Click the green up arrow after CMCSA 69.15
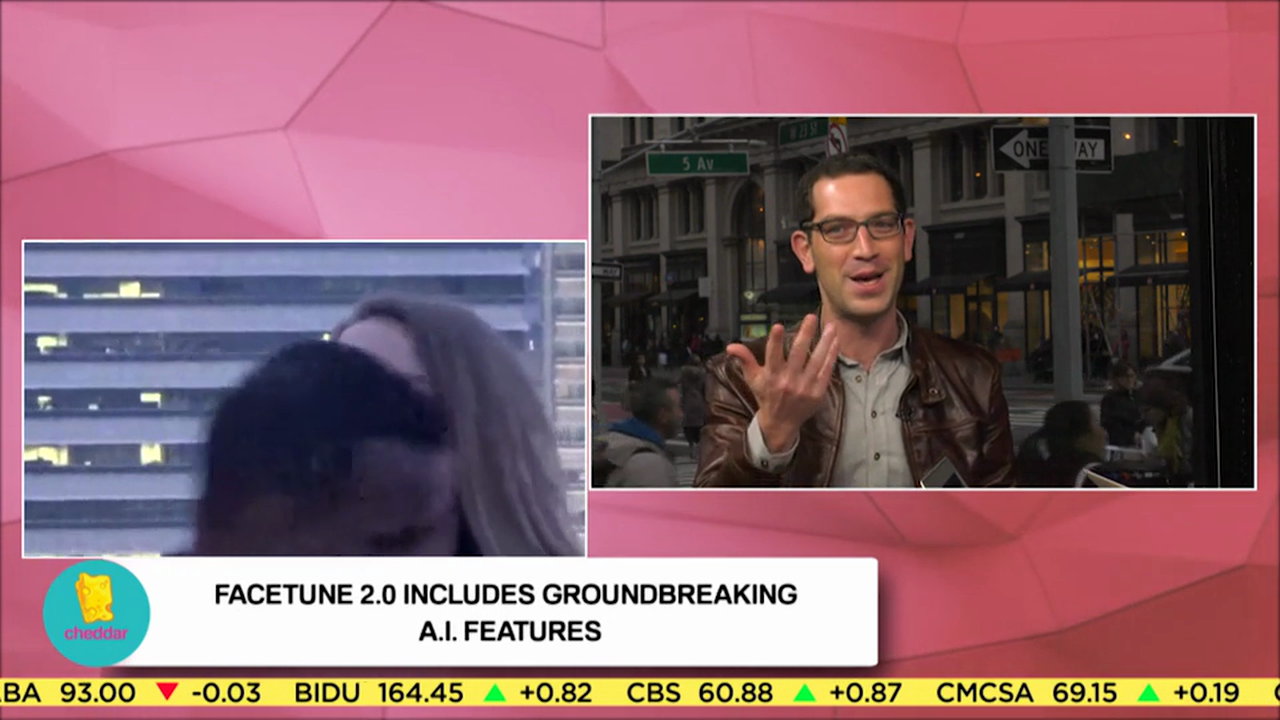This screenshot has width=1280, height=720. [1148, 692]
